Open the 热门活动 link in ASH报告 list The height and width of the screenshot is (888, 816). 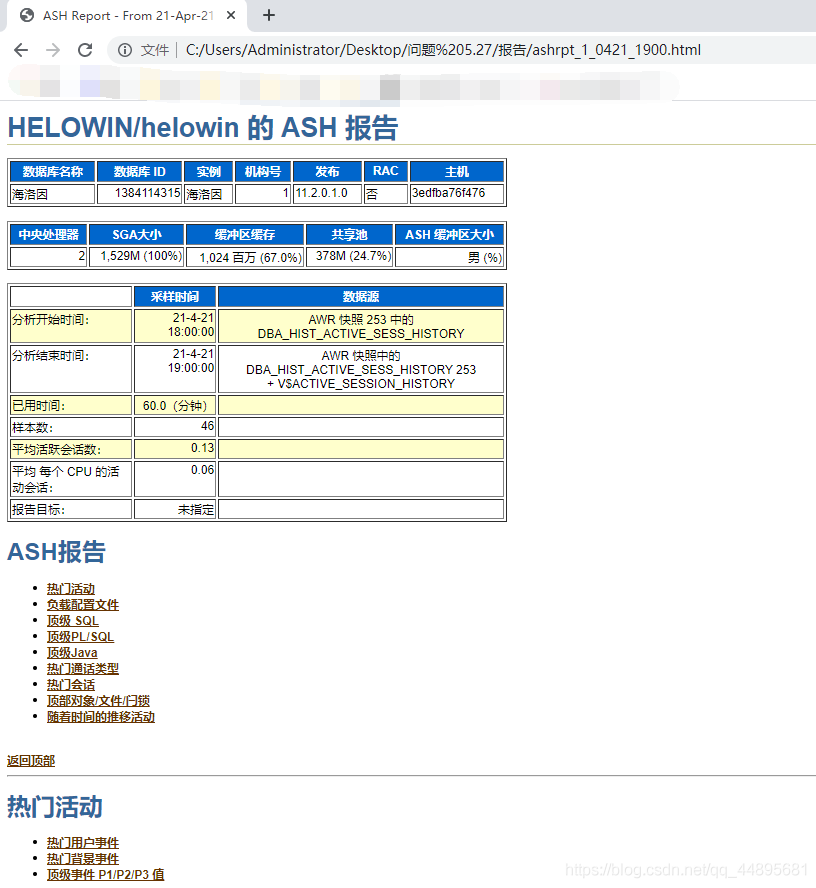[71, 589]
